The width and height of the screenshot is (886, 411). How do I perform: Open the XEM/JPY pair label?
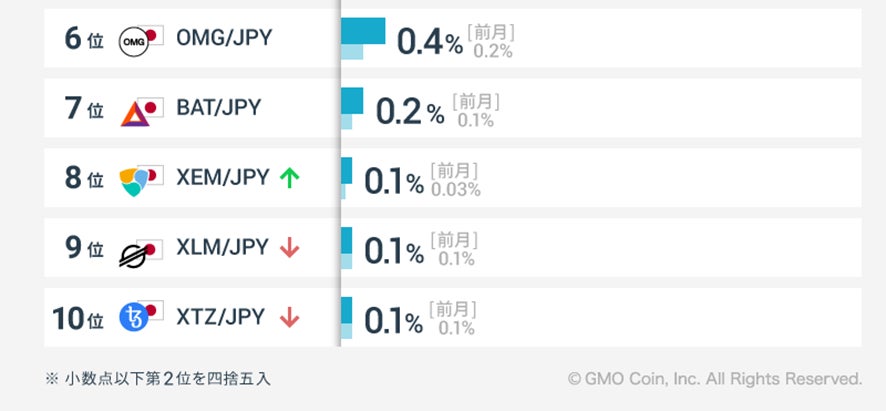[222, 178]
